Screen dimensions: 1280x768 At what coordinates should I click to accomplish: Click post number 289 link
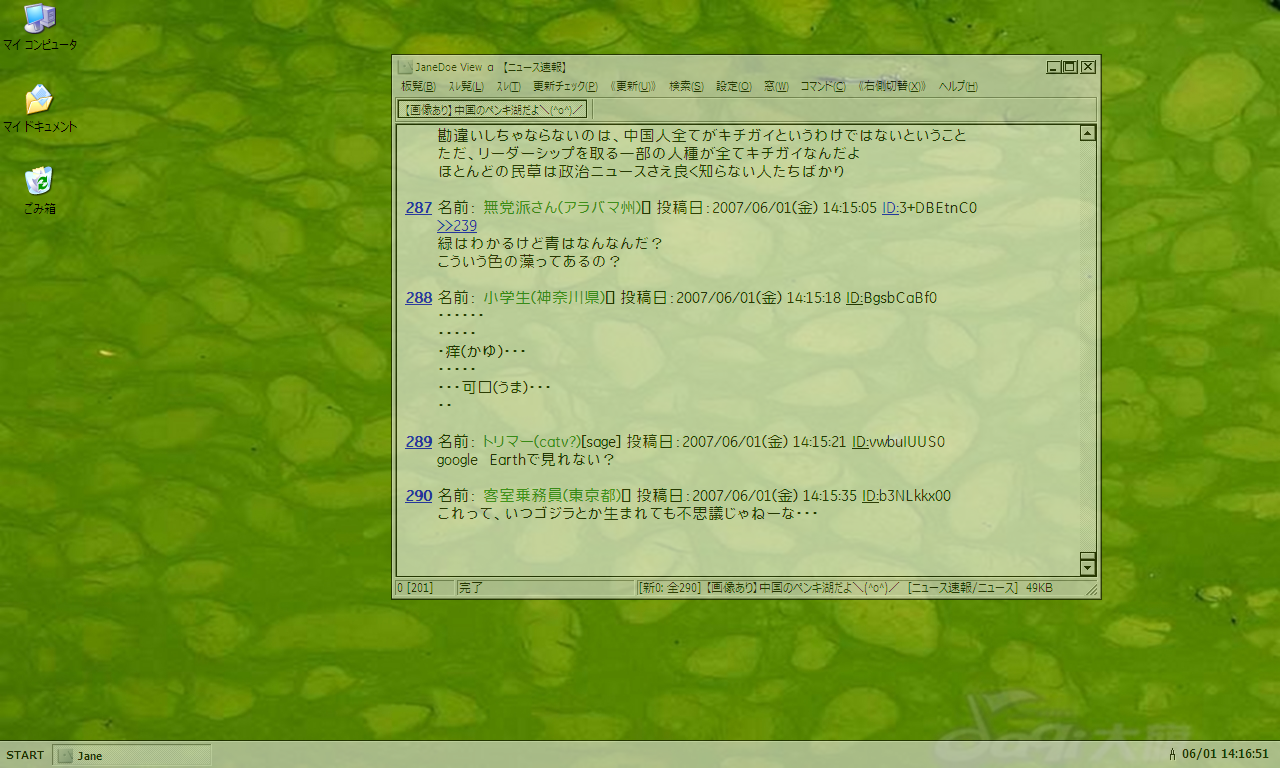click(419, 441)
